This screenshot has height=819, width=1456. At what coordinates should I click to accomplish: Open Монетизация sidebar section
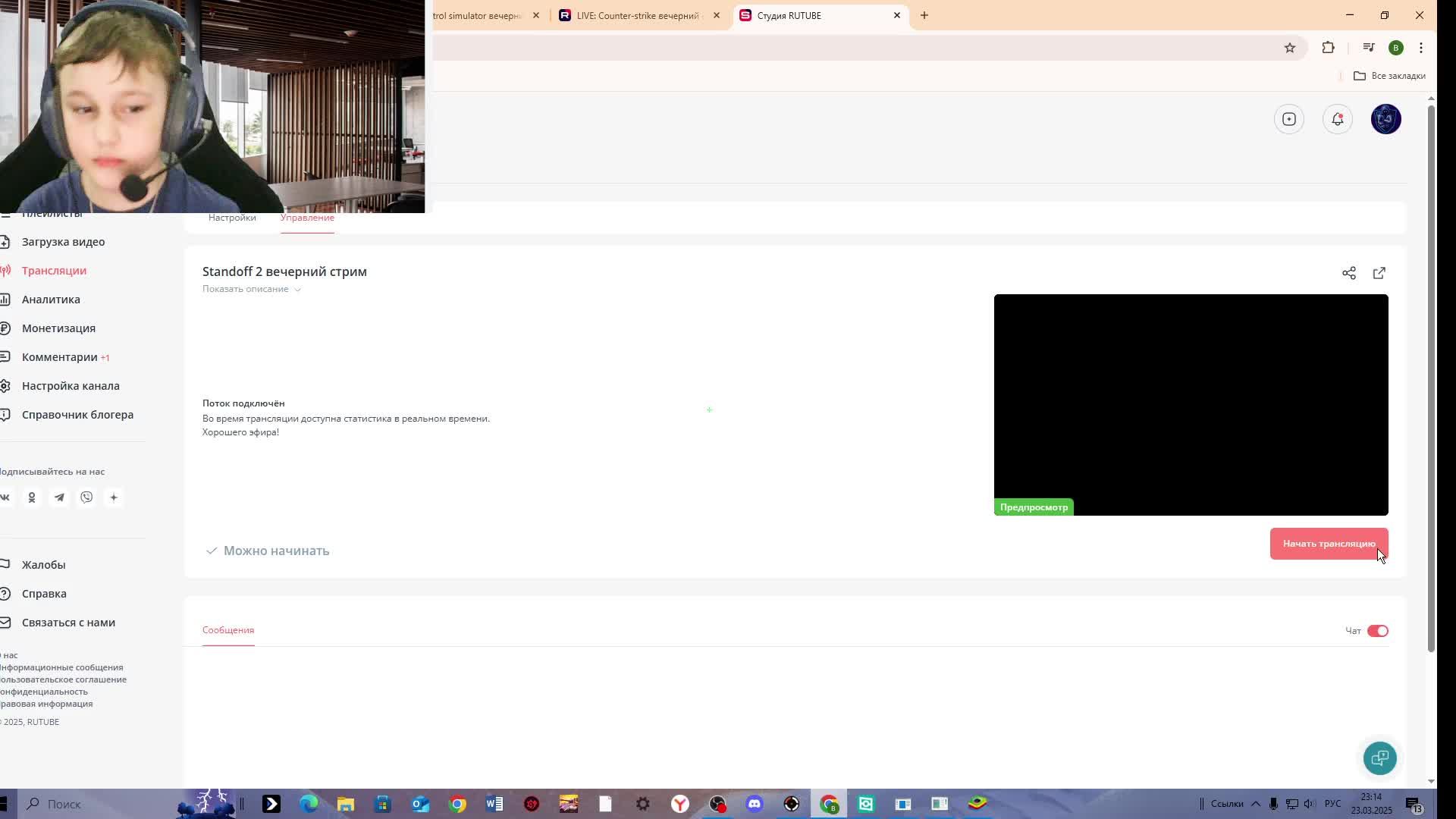(58, 328)
